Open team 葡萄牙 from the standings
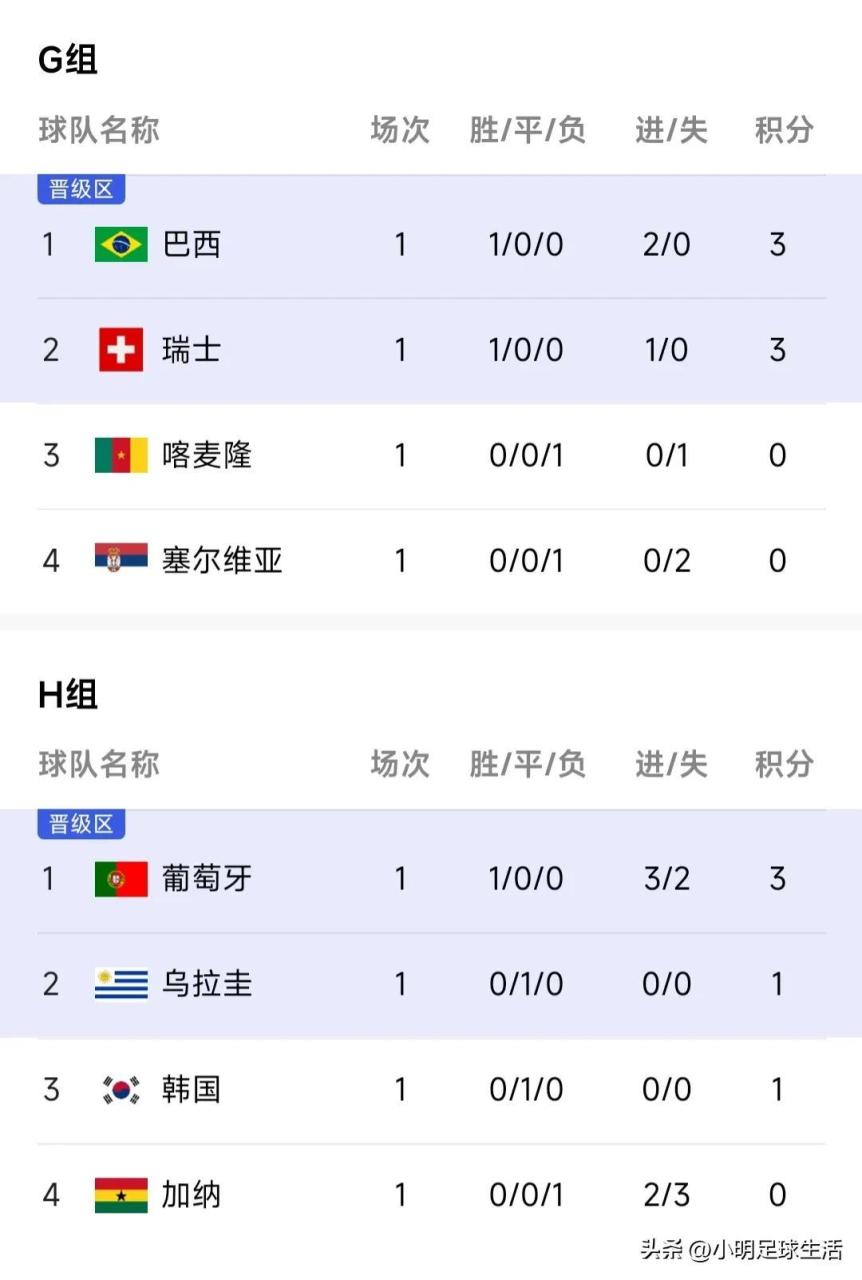 [207, 879]
